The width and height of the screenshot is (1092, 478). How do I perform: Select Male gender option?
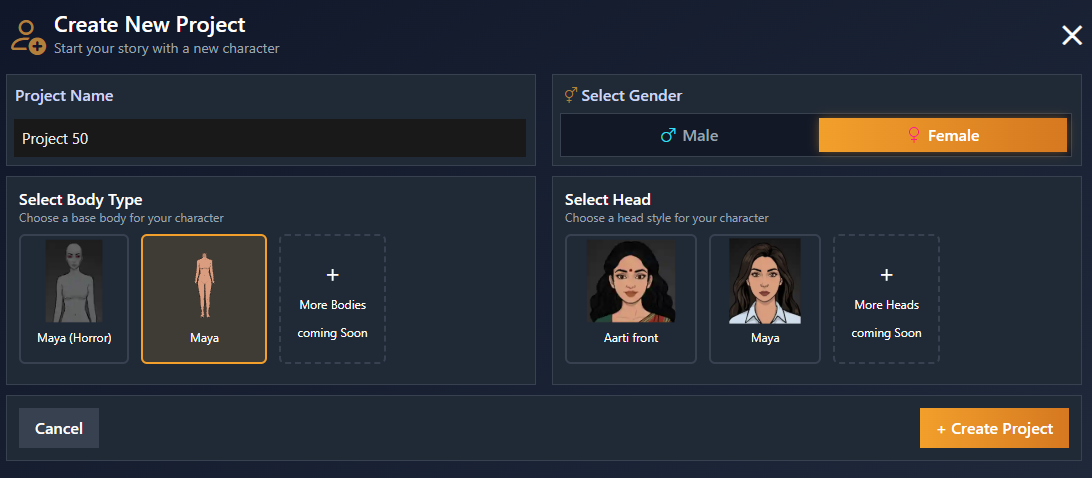[x=689, y=135]
